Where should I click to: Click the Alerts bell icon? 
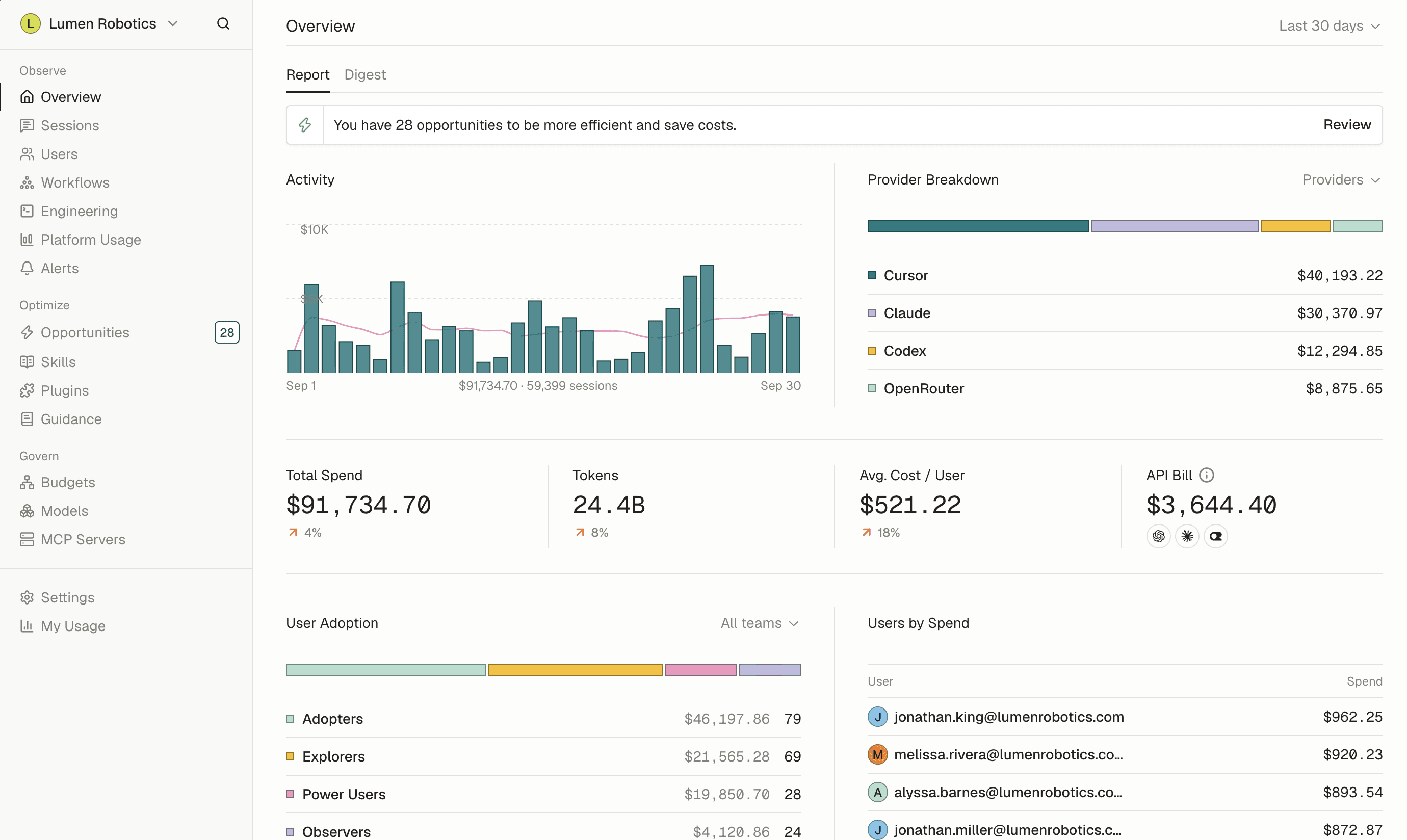27,268
